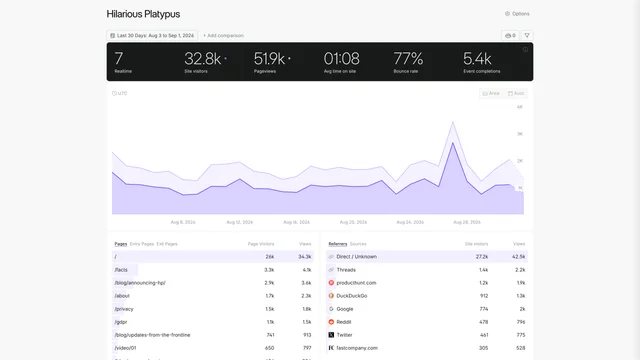Click the calendar icon in date picker

pos(113,36)
